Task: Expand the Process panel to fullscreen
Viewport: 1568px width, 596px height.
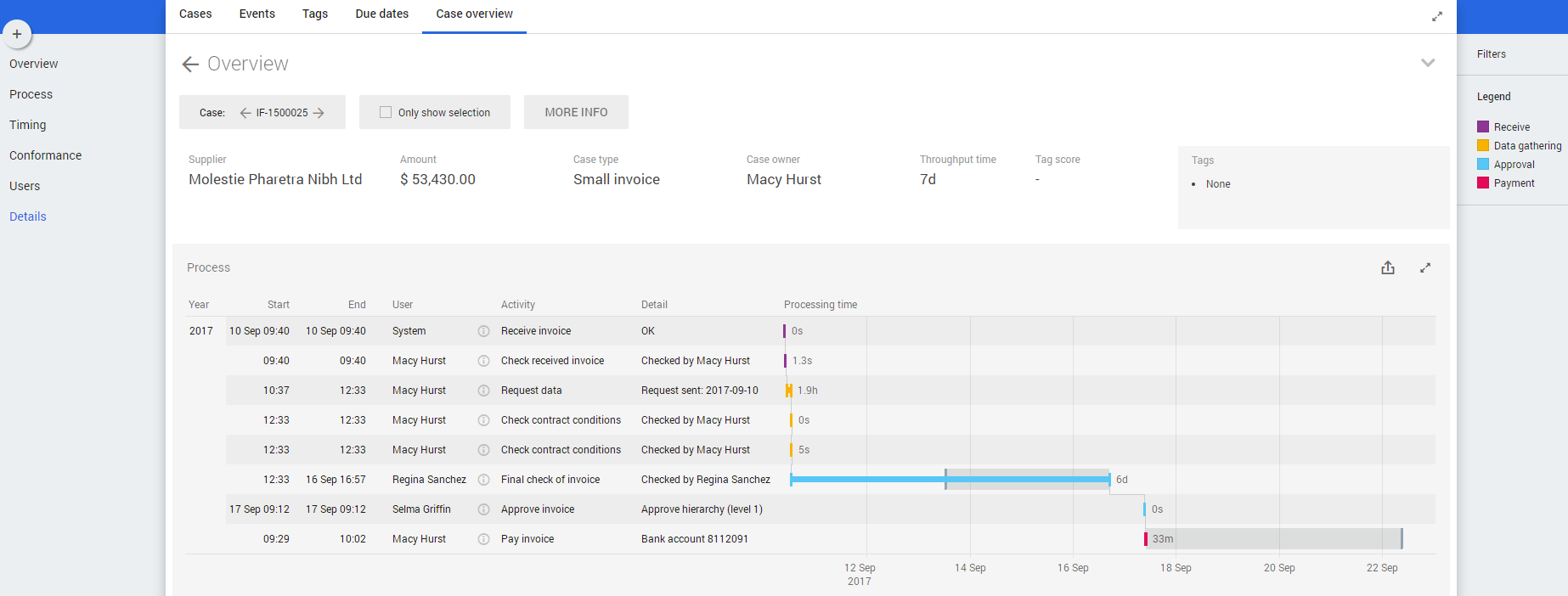Action: click(x=1425, y=267)
